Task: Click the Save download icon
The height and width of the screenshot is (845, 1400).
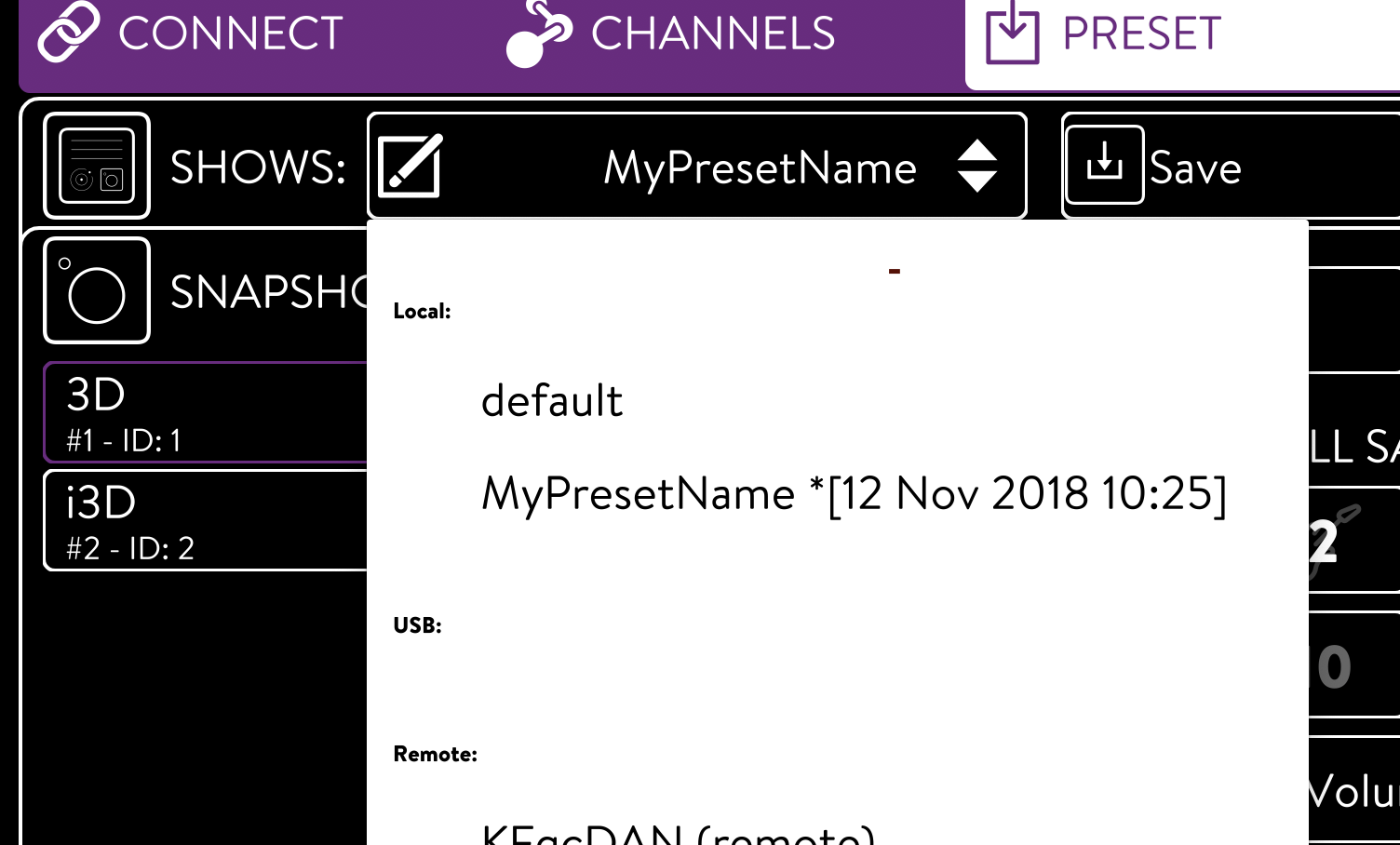Action: pyautogui.click(x=1104, y=165)
